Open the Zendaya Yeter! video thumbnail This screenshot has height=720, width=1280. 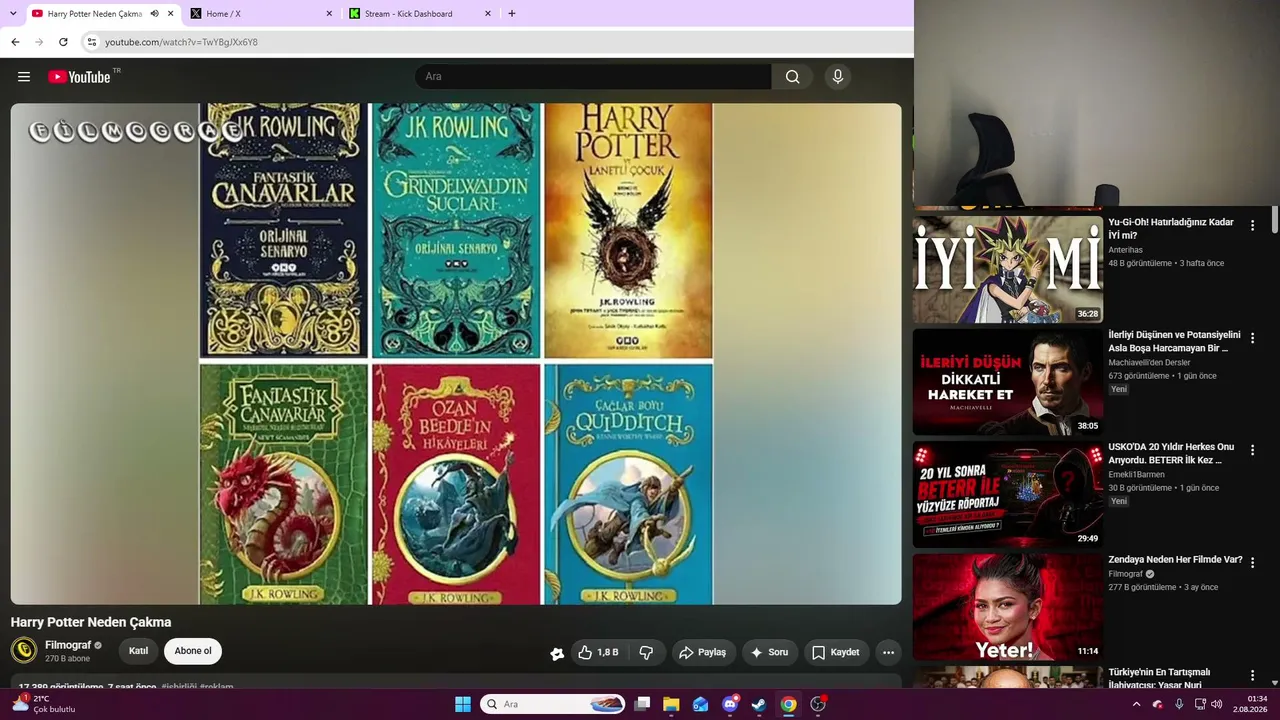pos(1008,607)
